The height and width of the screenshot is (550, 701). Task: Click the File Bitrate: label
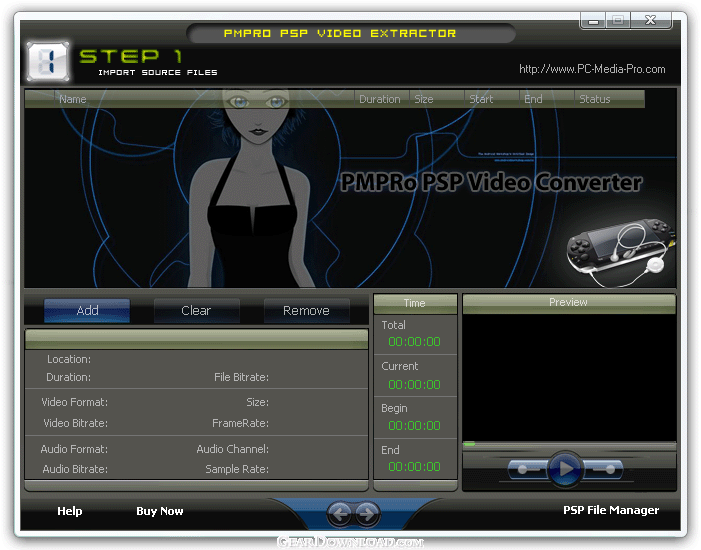[241, 377]
